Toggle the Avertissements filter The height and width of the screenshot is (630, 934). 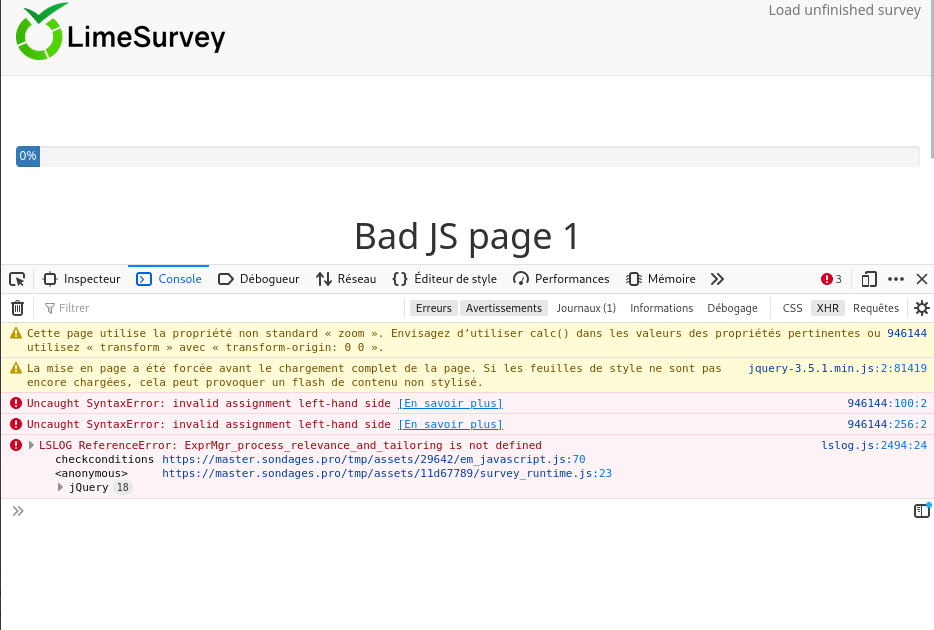[x=503, y=308]
